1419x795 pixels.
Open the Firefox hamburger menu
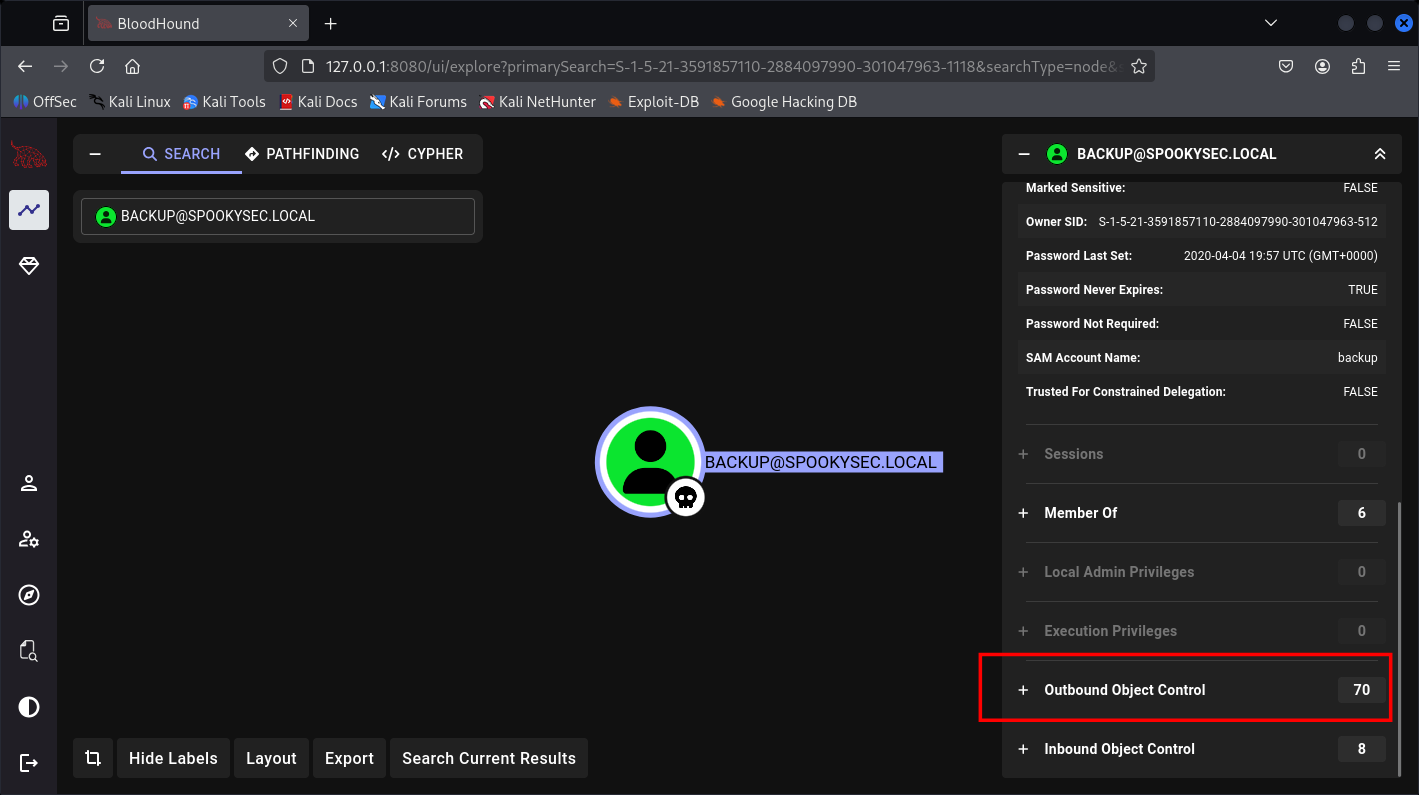coord(1394,66)
